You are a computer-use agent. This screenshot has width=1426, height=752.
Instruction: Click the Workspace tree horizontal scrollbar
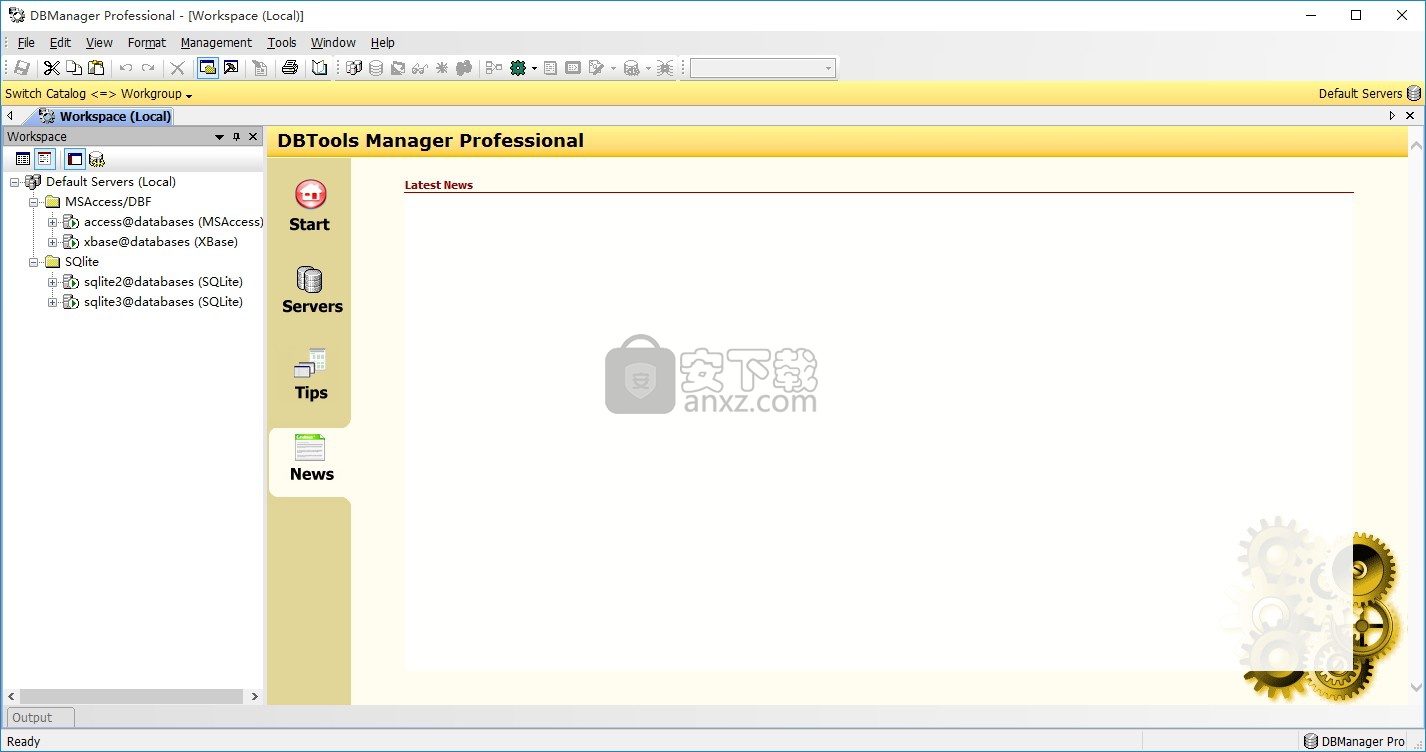point(131,696)
